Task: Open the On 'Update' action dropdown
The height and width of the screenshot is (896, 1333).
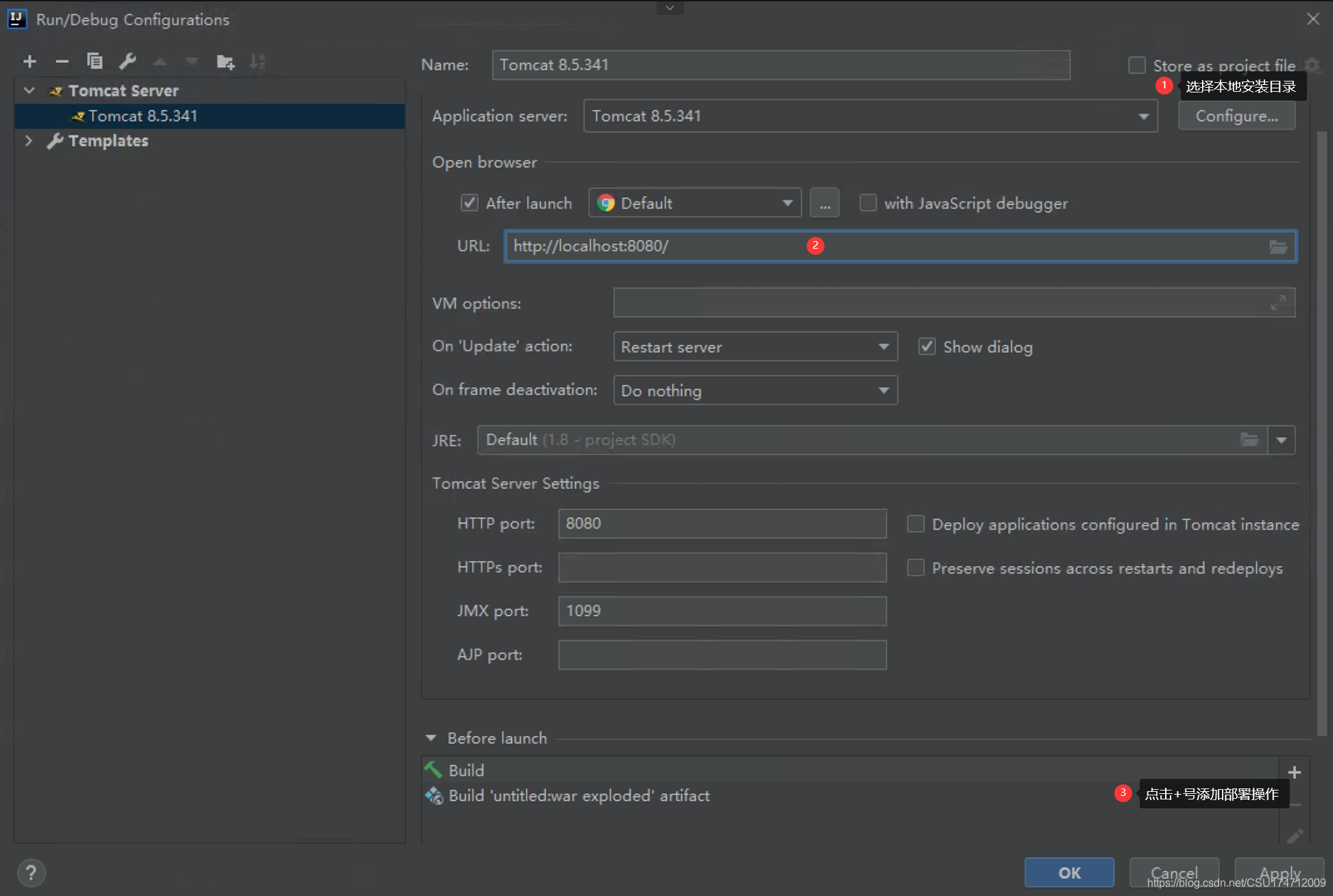Action: click(755, 347)
